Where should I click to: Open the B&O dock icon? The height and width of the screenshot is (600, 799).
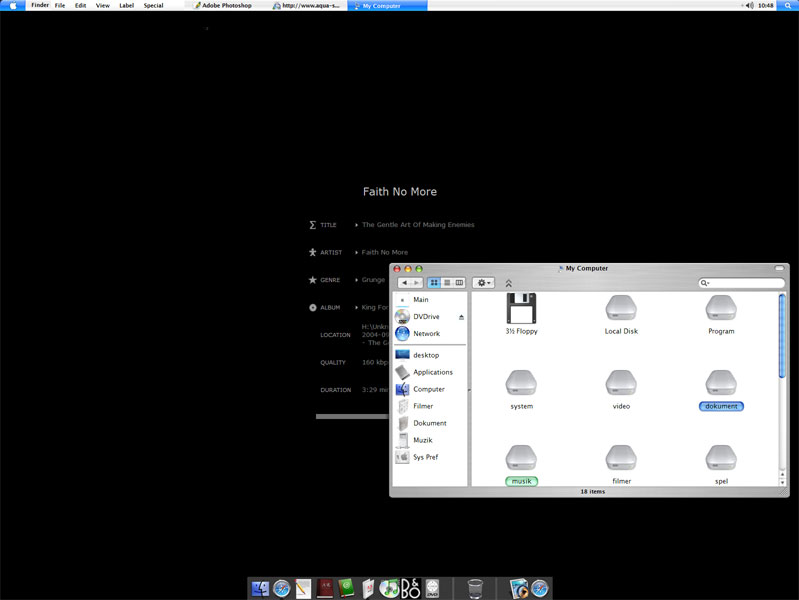pyautogui.click(x=411, y=588)
